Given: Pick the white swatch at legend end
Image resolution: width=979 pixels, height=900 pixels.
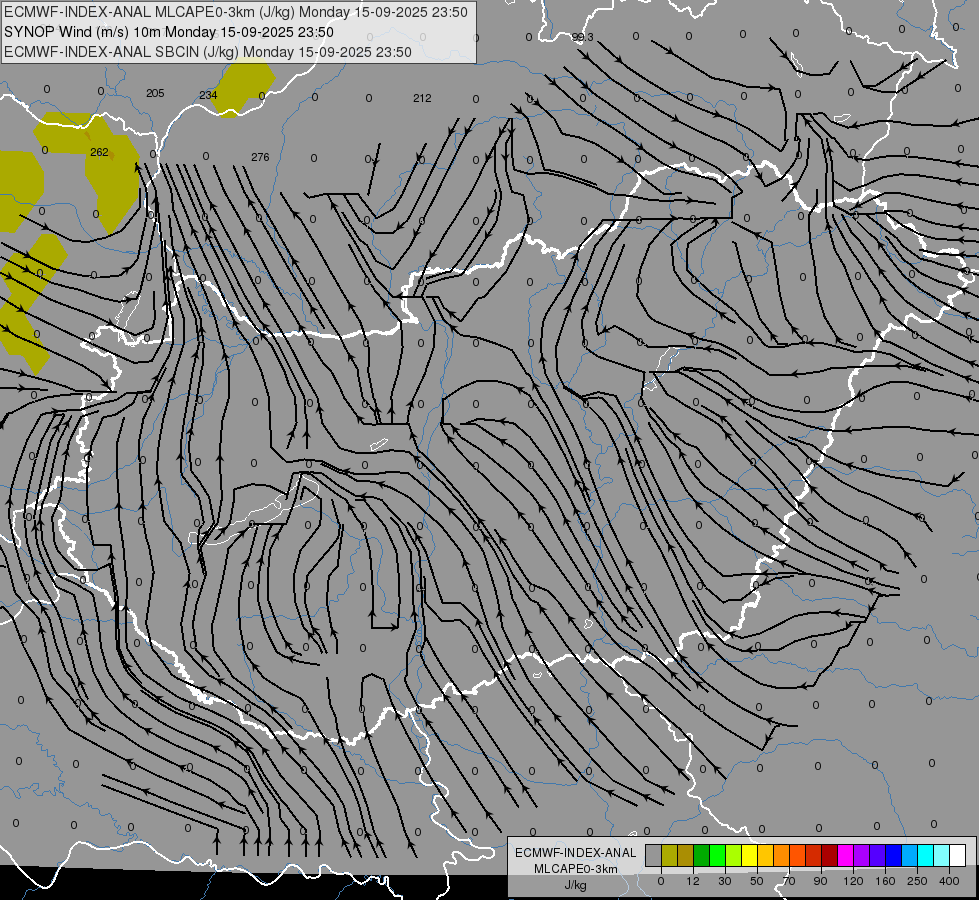Looking at the screenshot, I should point(958,855).
